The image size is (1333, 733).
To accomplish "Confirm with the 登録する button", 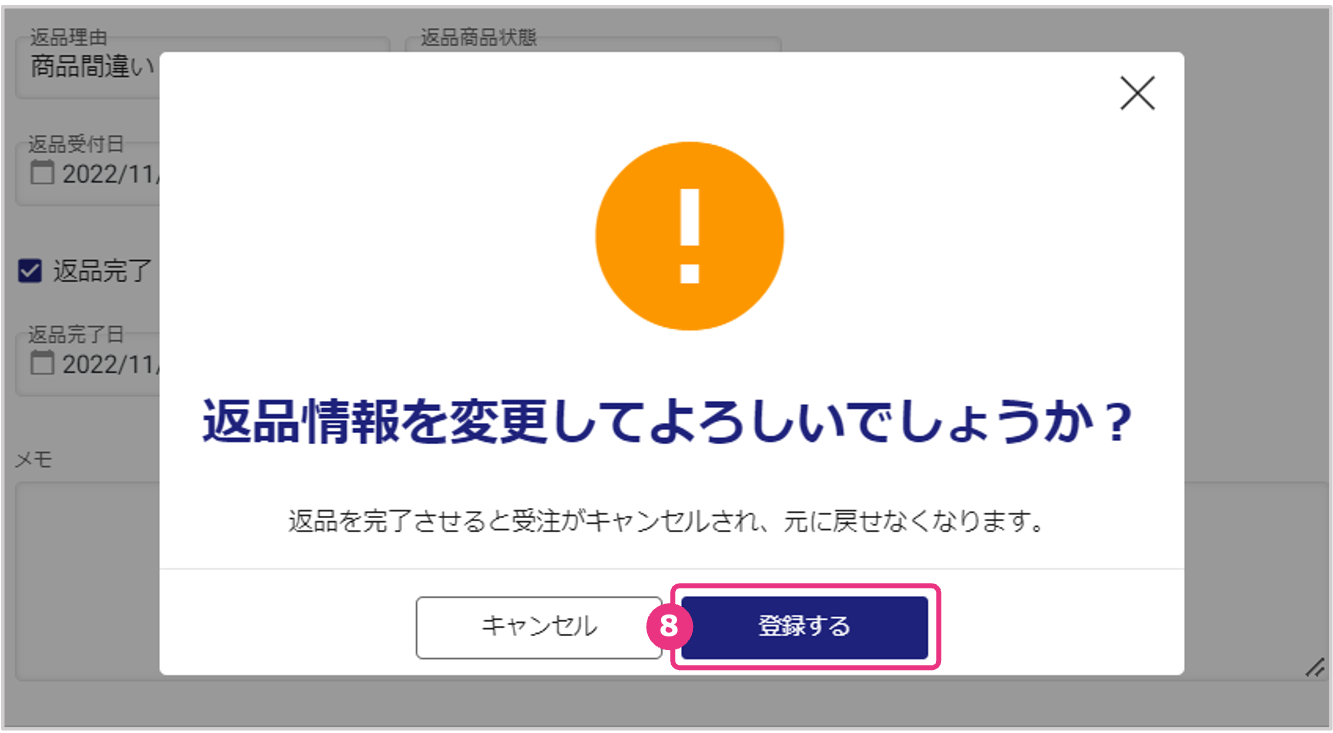I will pos(805,627).
